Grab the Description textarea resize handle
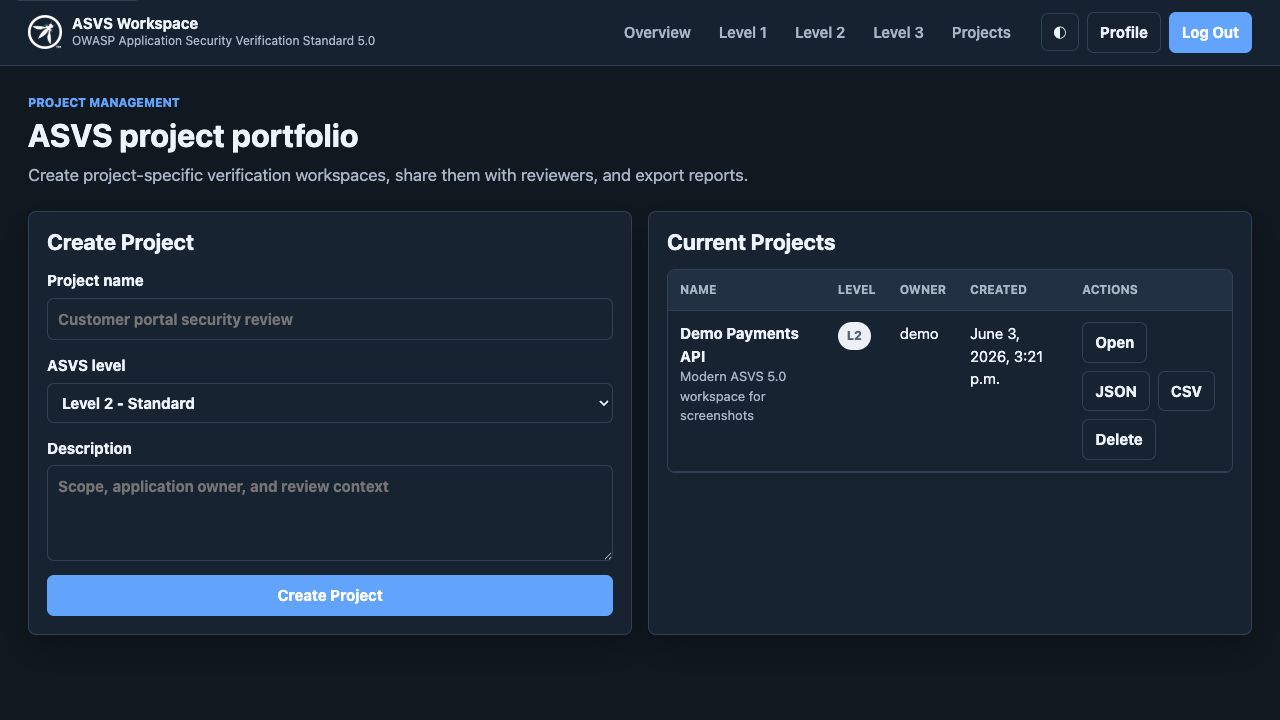The image size is (1280, 720). 606,554
